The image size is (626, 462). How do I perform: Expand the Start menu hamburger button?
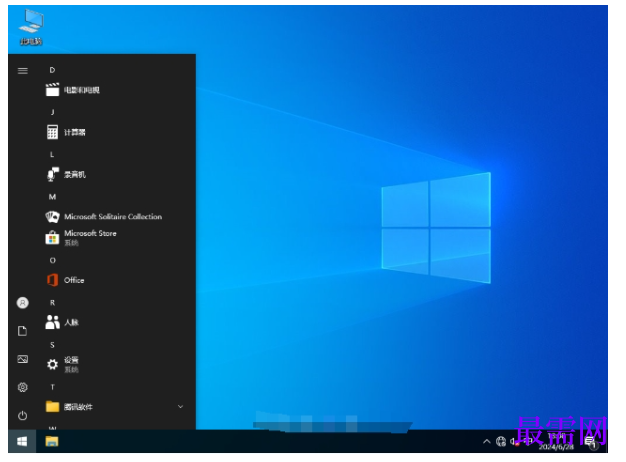(x=23, y=71)
